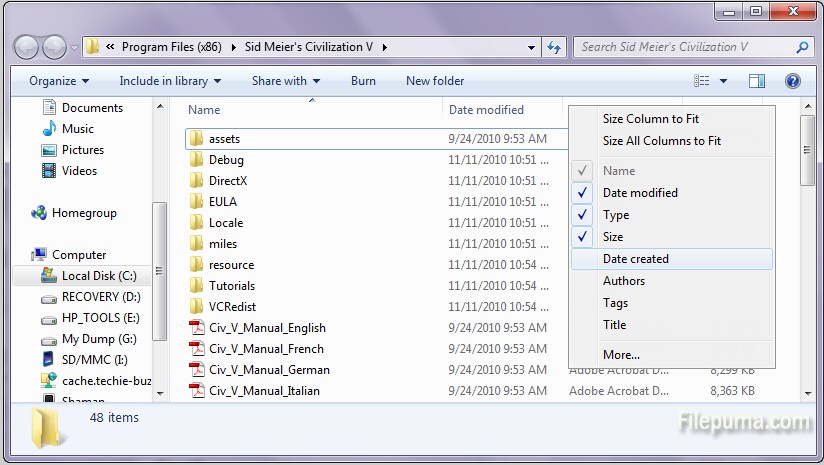The height and width of the screenshot is (465, 824).
Task: Select Size All Columns to Fit
Action: coord(662,141)
